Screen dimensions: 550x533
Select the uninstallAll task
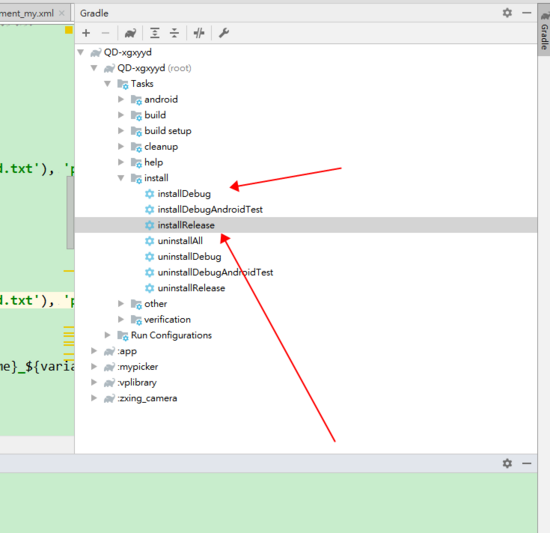[x=180, y=241]
